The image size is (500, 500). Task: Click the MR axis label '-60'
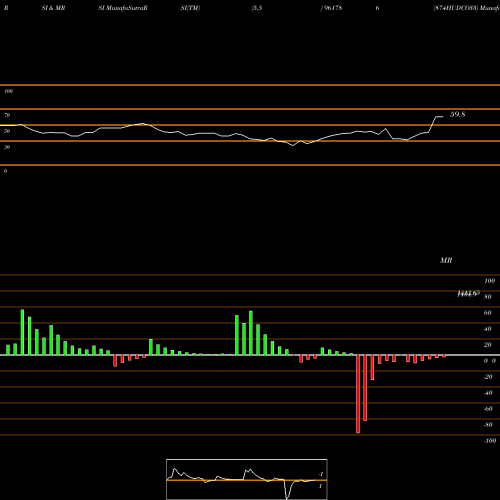click(488, 409)
